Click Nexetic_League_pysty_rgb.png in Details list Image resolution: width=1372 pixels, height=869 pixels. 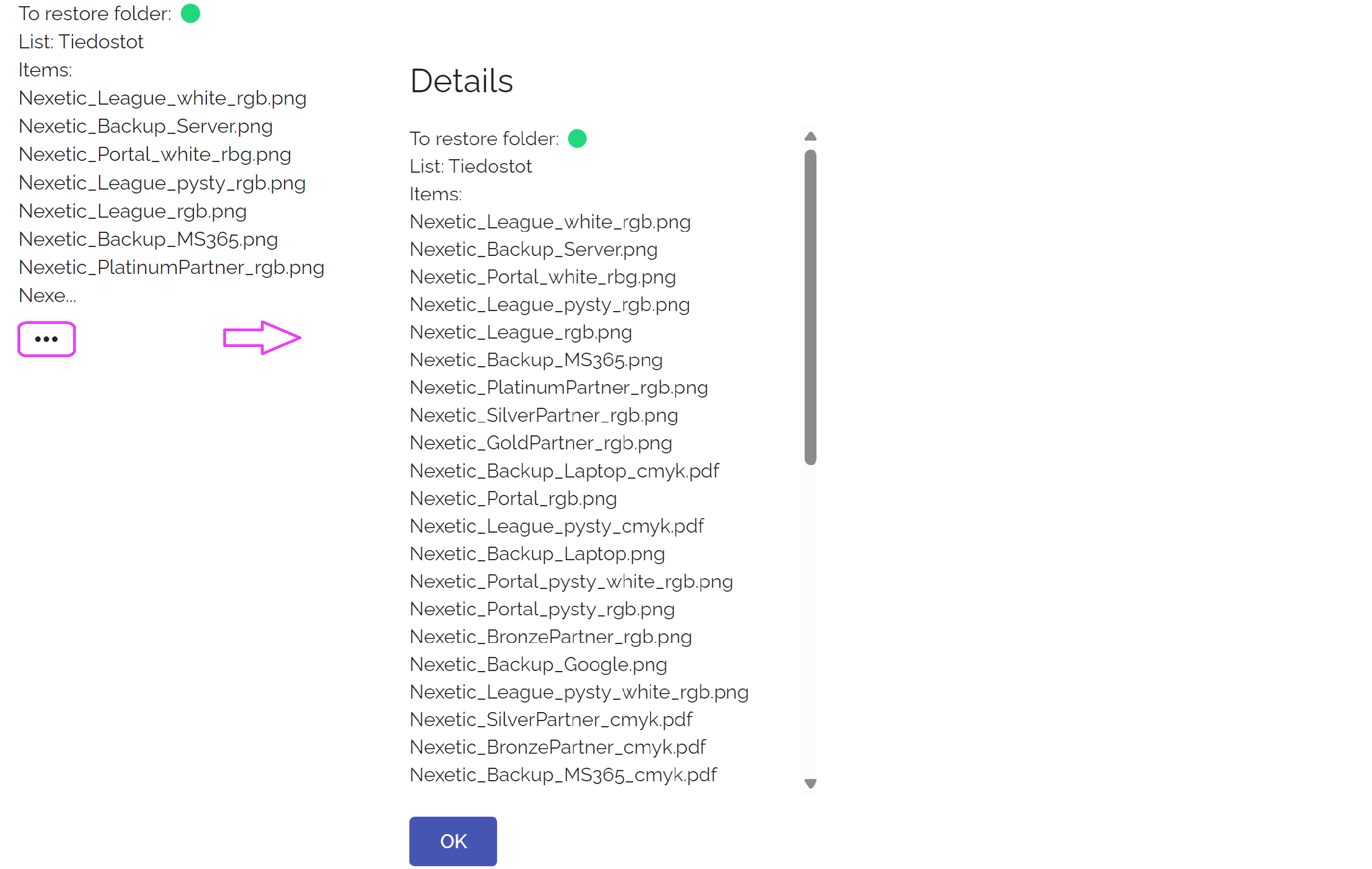pos(549,305)
